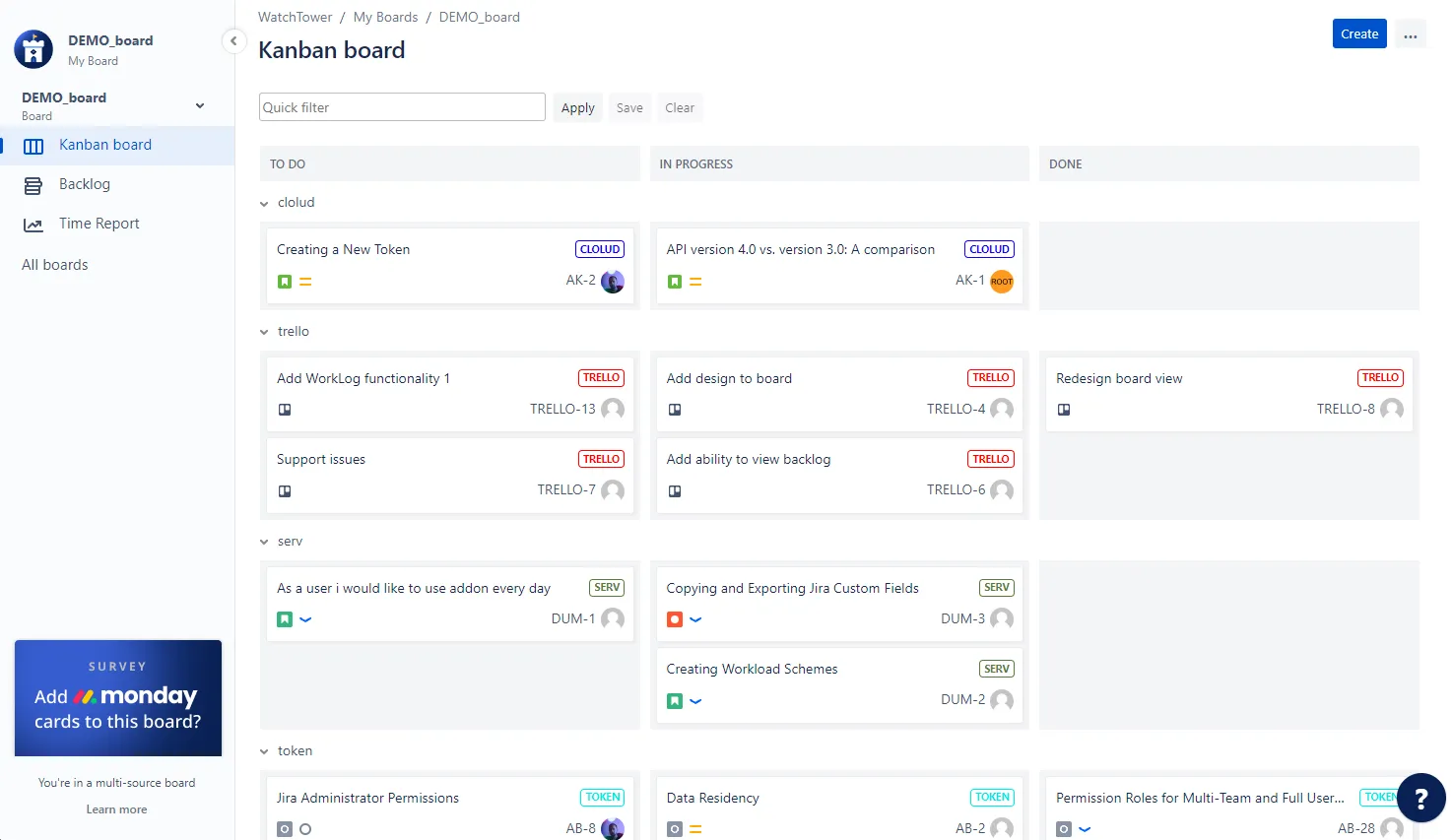Viewport: 1452px width, 840px height.
Task: Navigate to All boards
Action: pos(55,265)
